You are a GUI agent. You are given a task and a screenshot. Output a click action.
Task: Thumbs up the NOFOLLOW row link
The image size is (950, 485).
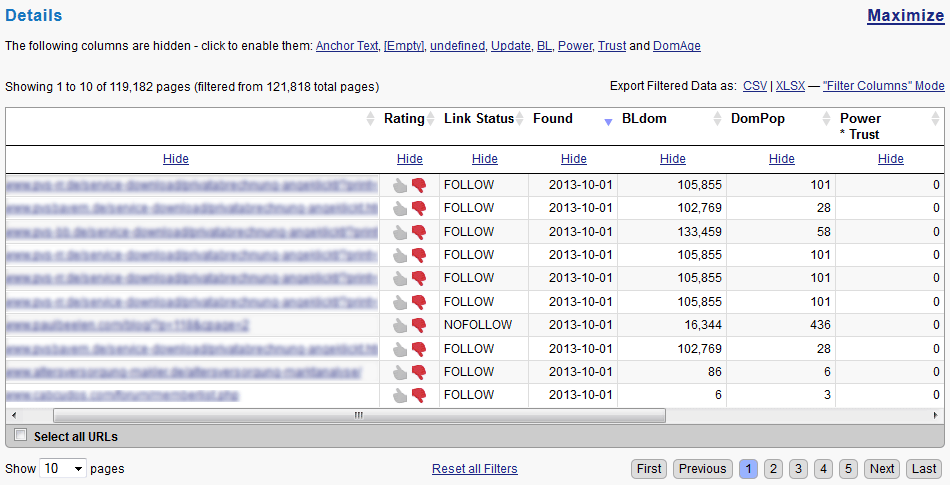(400, 325)
